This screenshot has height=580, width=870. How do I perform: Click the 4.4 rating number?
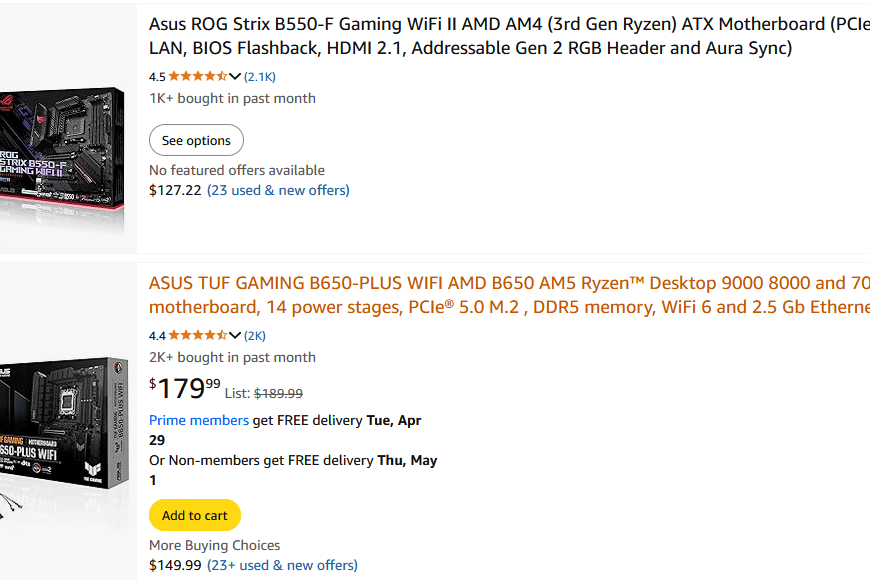157,335
